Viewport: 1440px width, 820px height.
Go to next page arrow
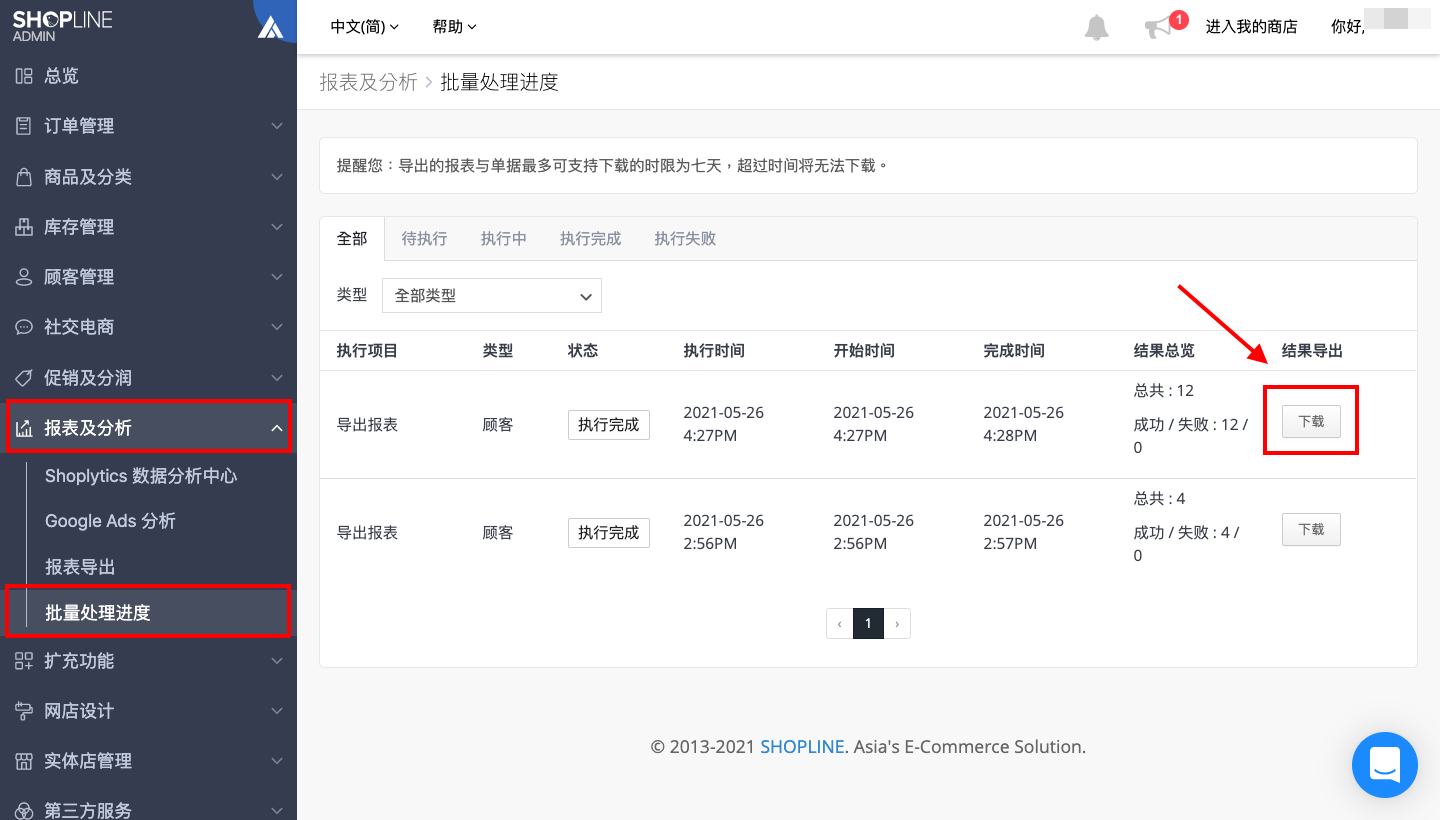pyautogui.click(x=897, y=624)
